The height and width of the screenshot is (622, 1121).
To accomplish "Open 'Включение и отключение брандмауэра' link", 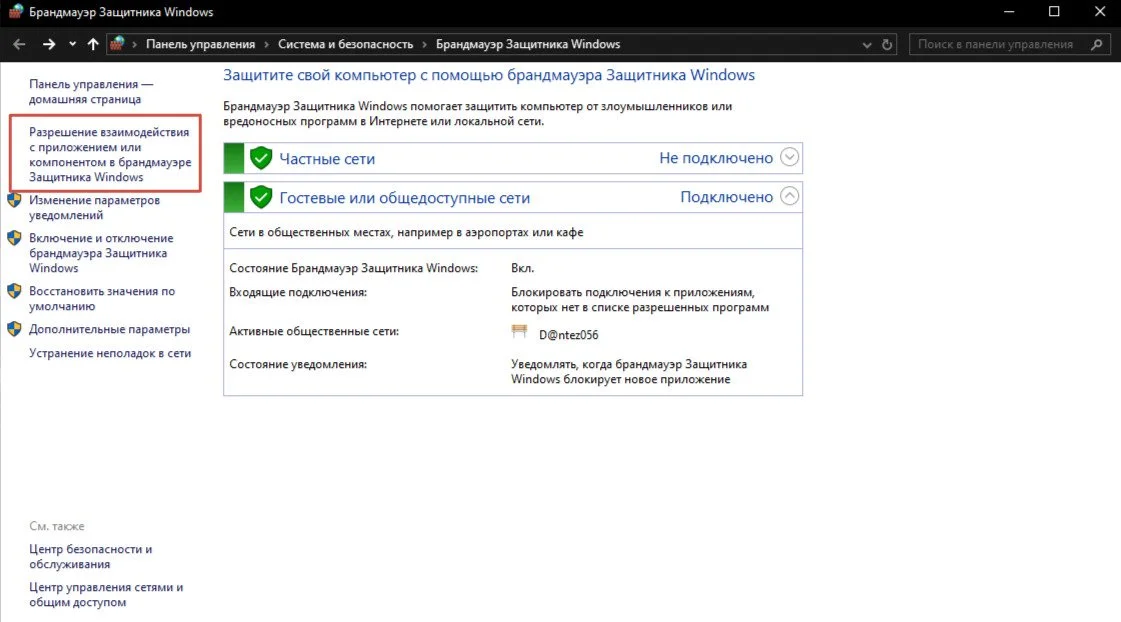I will pyautogui.click(x=101, y=253).
